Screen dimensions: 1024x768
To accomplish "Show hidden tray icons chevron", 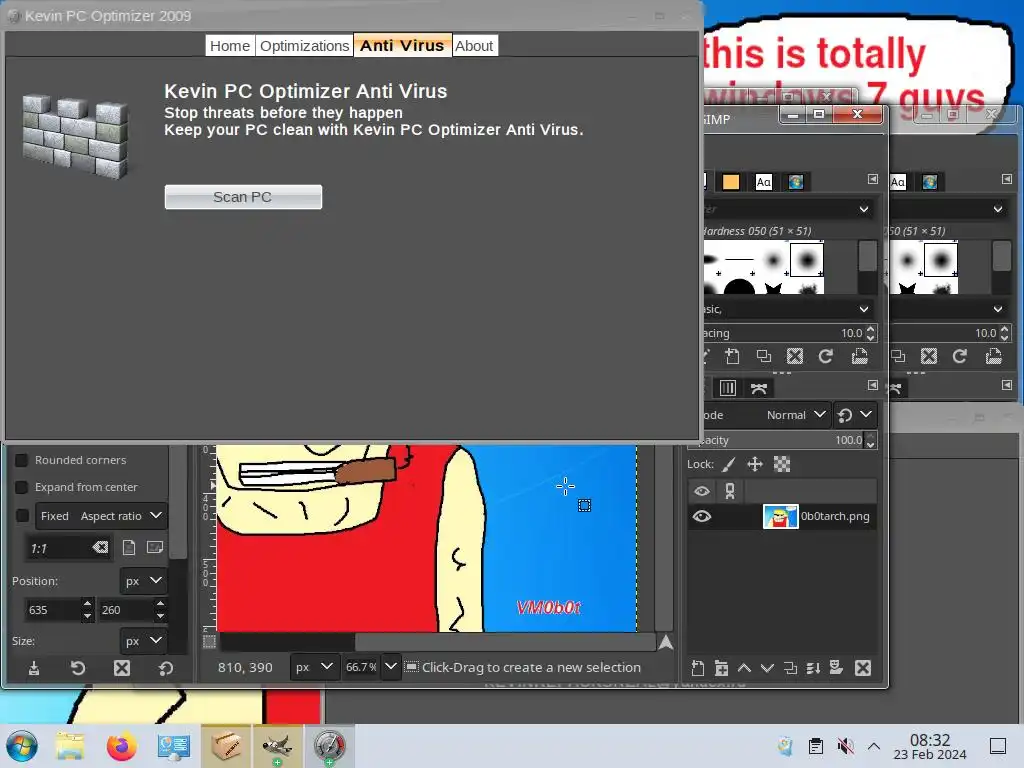I will click(x=874, y=746).
